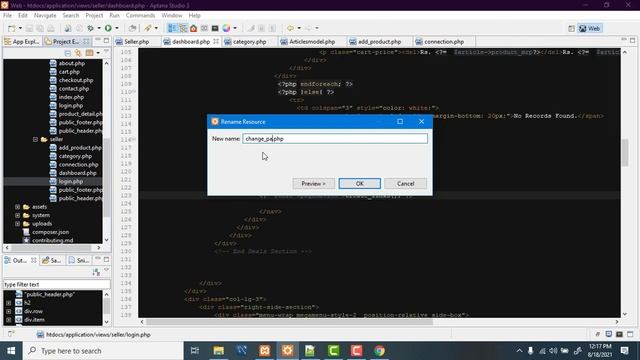Select the Web perspective button

pos(590,28)
